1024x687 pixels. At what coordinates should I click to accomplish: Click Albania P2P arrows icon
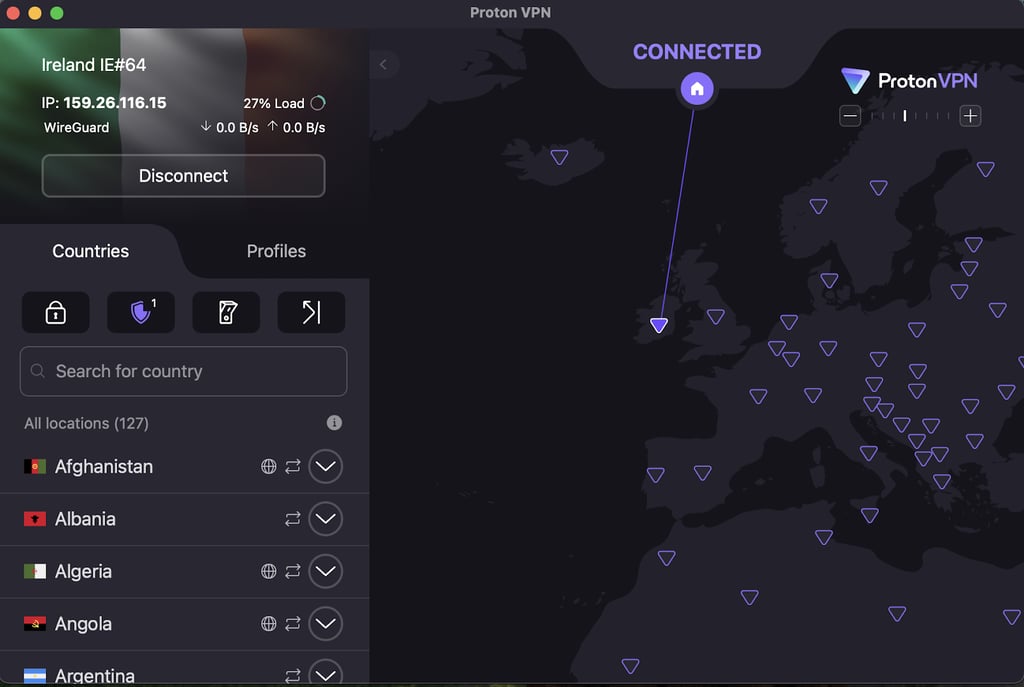click(x=293, y=519)
